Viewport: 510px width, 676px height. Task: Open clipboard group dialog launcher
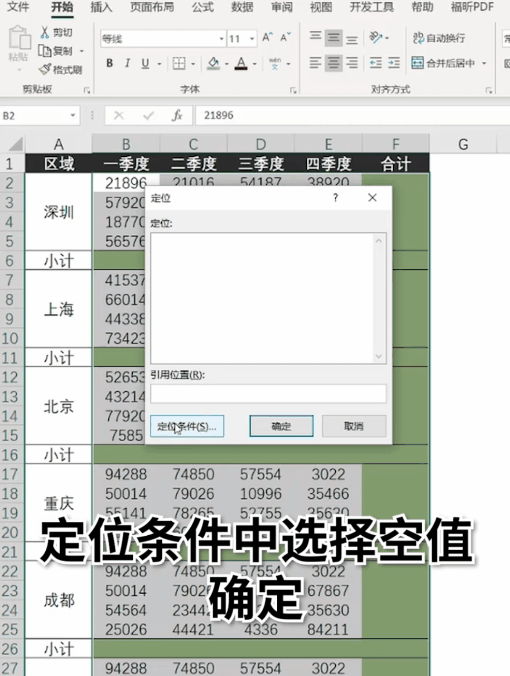87,90
